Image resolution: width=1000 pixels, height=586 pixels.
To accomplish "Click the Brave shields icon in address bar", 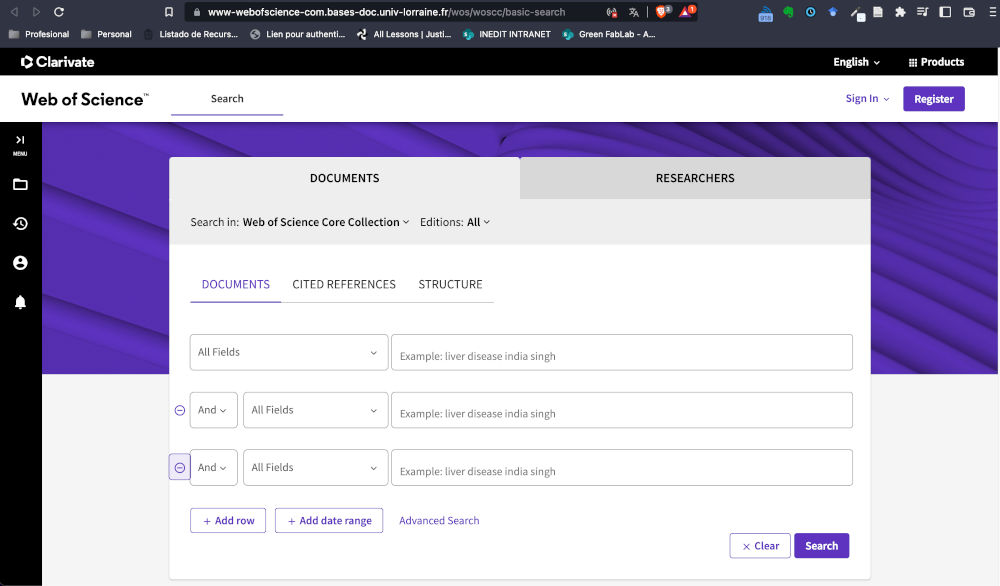I will point(662,12).
